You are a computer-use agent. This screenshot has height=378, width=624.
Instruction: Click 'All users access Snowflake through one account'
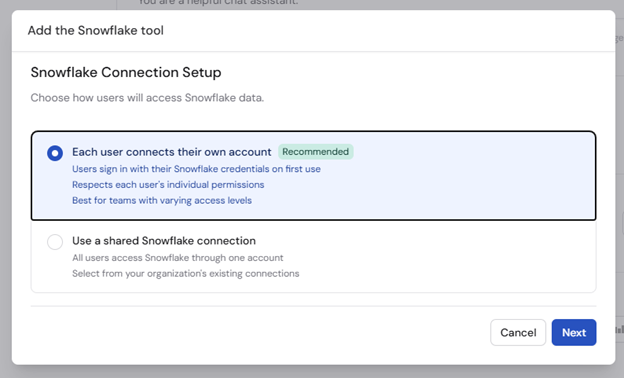pyautogui.click(x=177, y=258)
